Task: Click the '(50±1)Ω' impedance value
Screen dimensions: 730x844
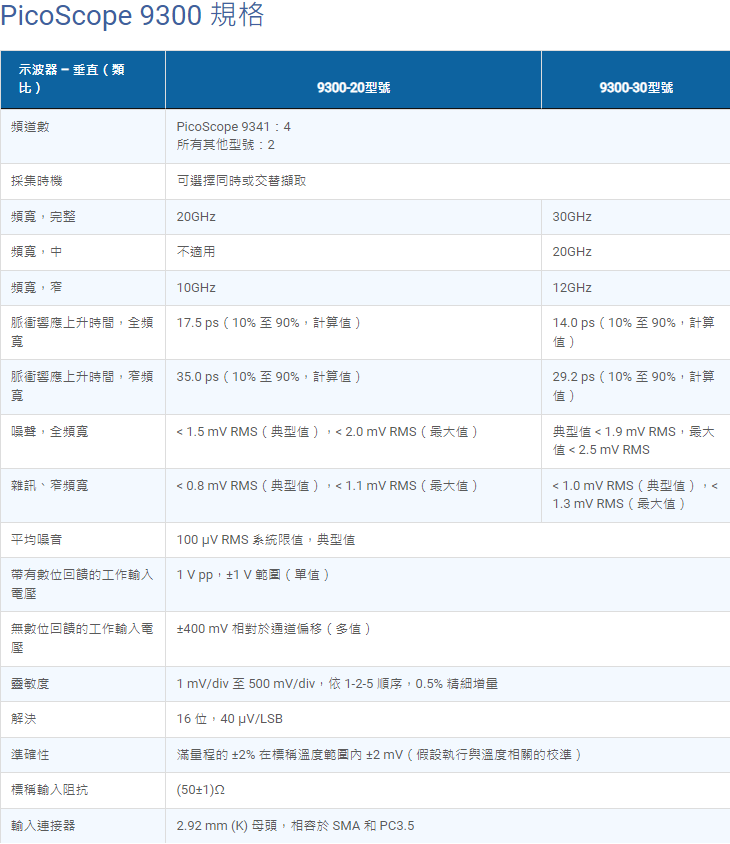Action: (x=201, y=790)
